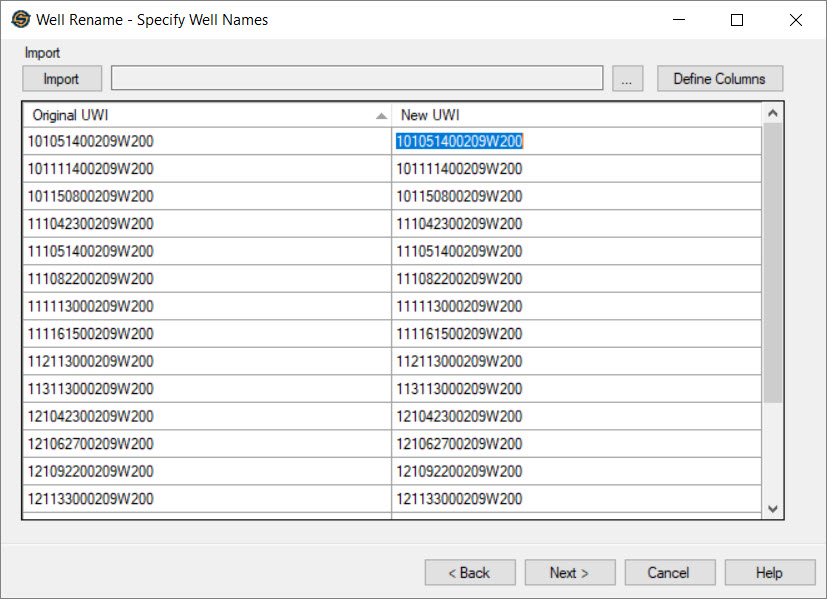
Task: Click the sort arrow in Original UWI header
Action: click(x=381, y=116)
